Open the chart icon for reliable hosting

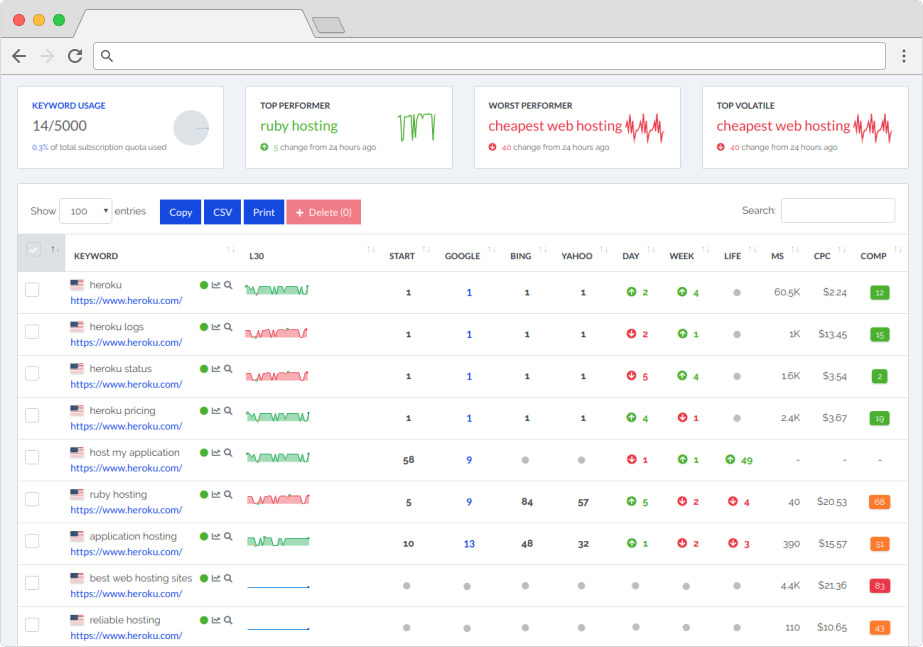[216, 620]
